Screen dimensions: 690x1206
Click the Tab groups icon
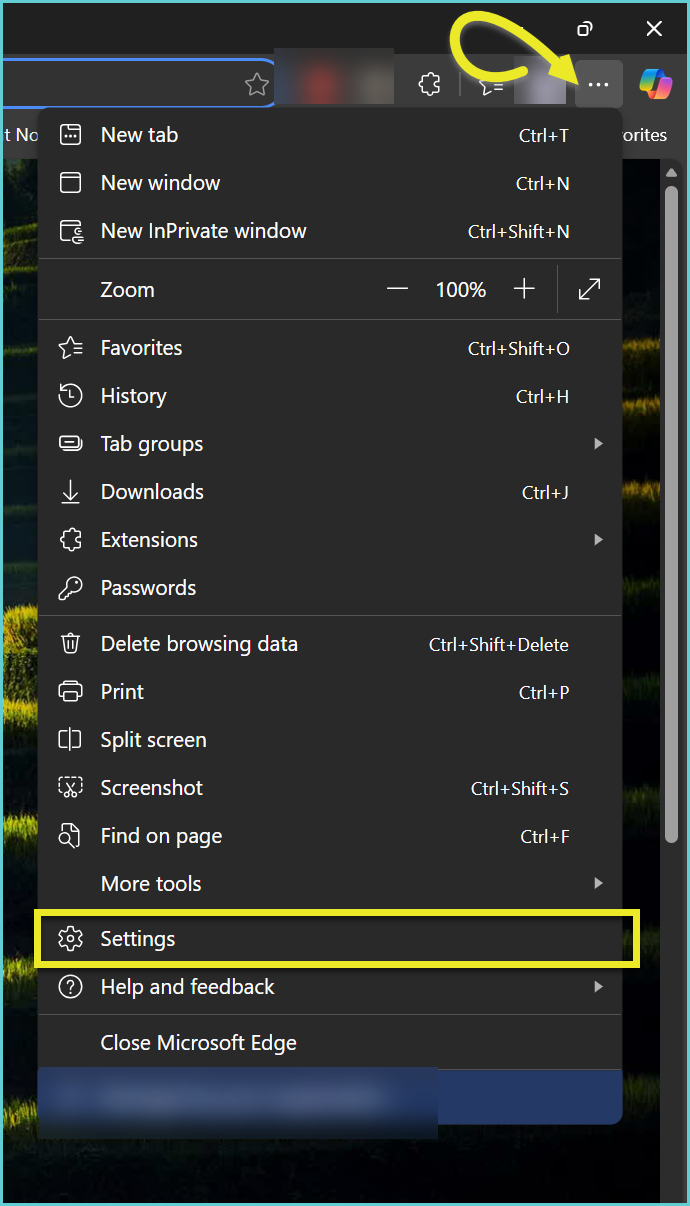[x=70, y=444]
